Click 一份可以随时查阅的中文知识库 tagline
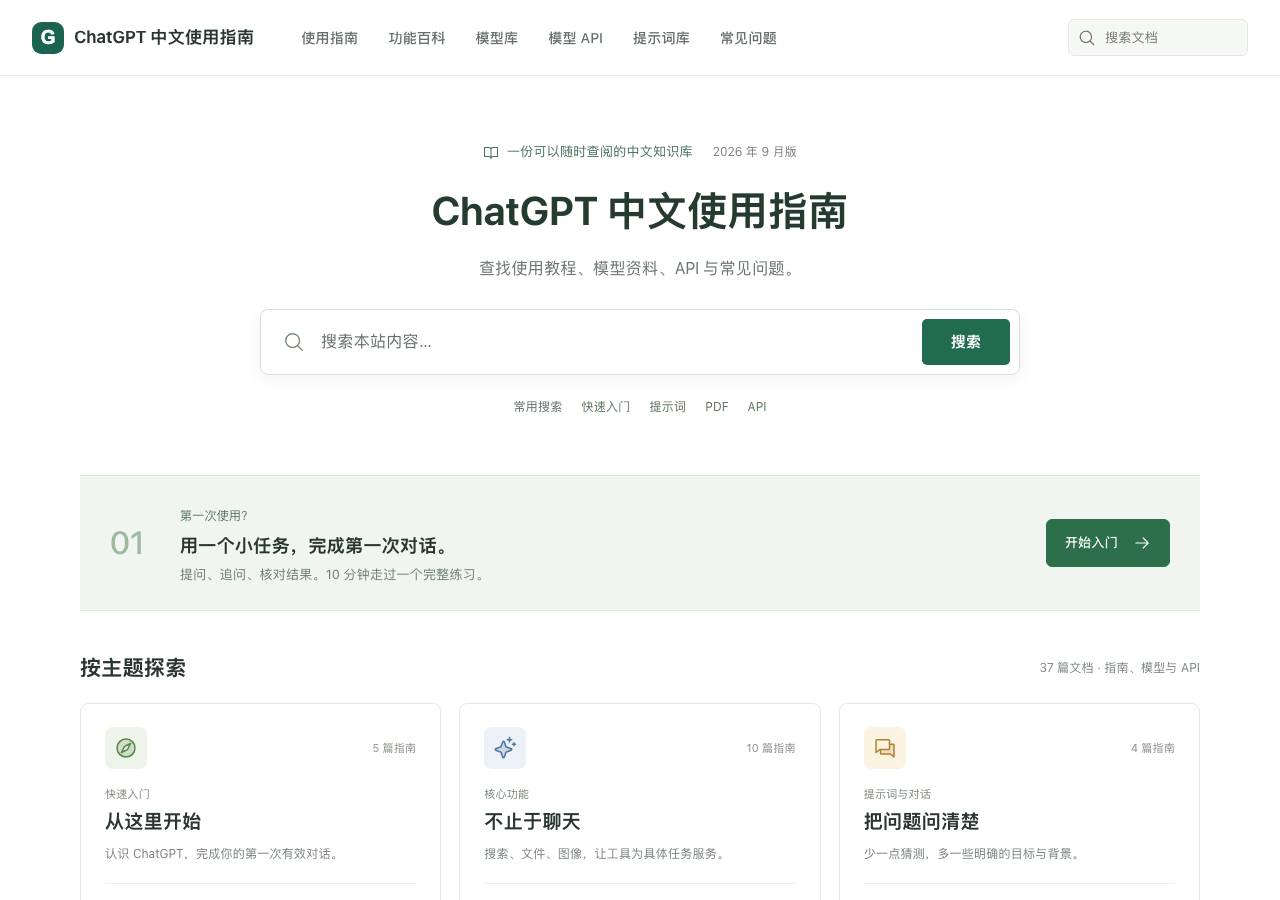The width and height of the screenshot is (1280, 900). pos(600,152)
